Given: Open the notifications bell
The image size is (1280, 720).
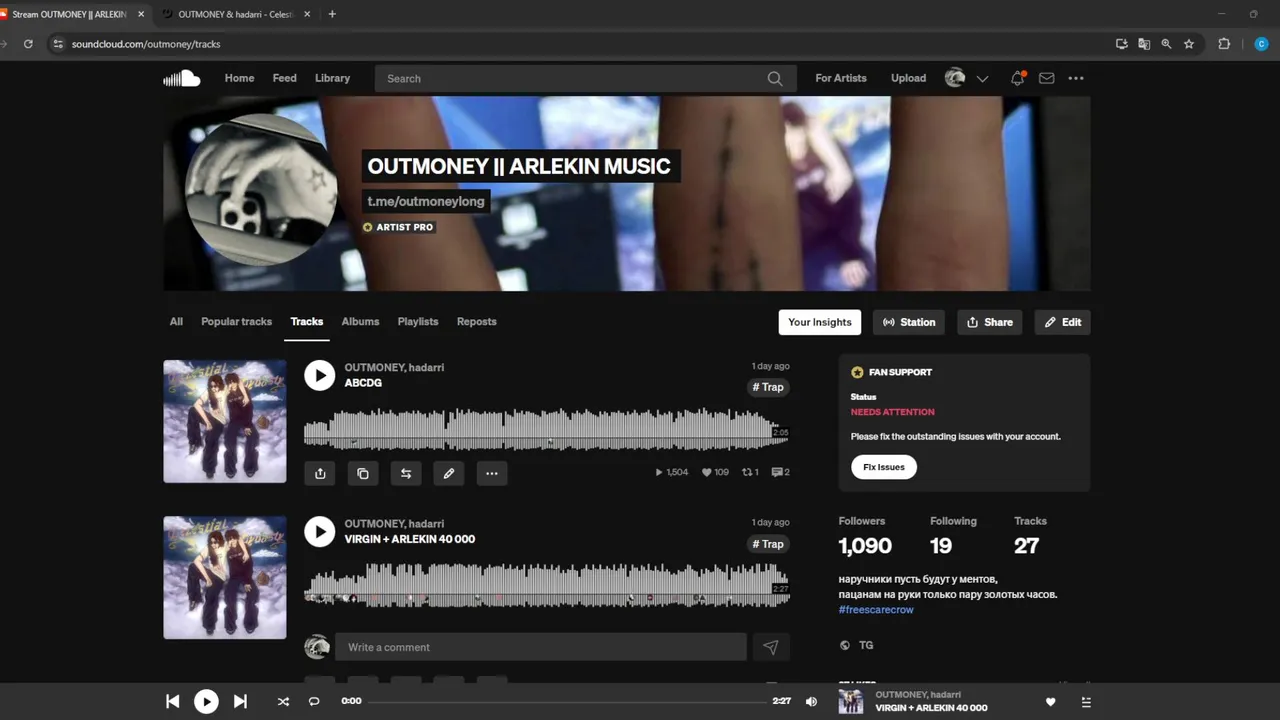Looking at the screenshot, I should point(1017,78).
